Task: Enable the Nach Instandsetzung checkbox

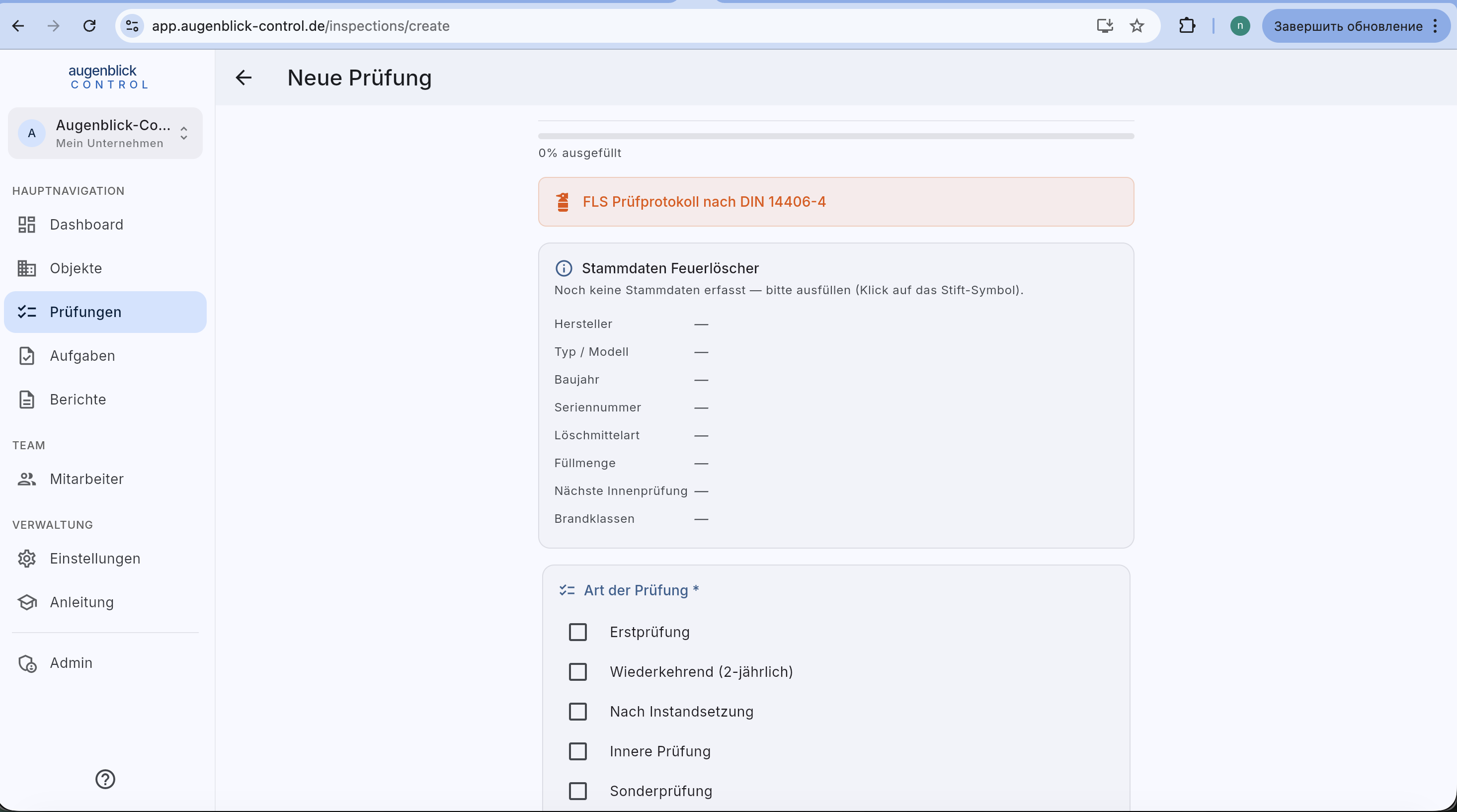Action: pyautogui.click(x=577, y=711)
